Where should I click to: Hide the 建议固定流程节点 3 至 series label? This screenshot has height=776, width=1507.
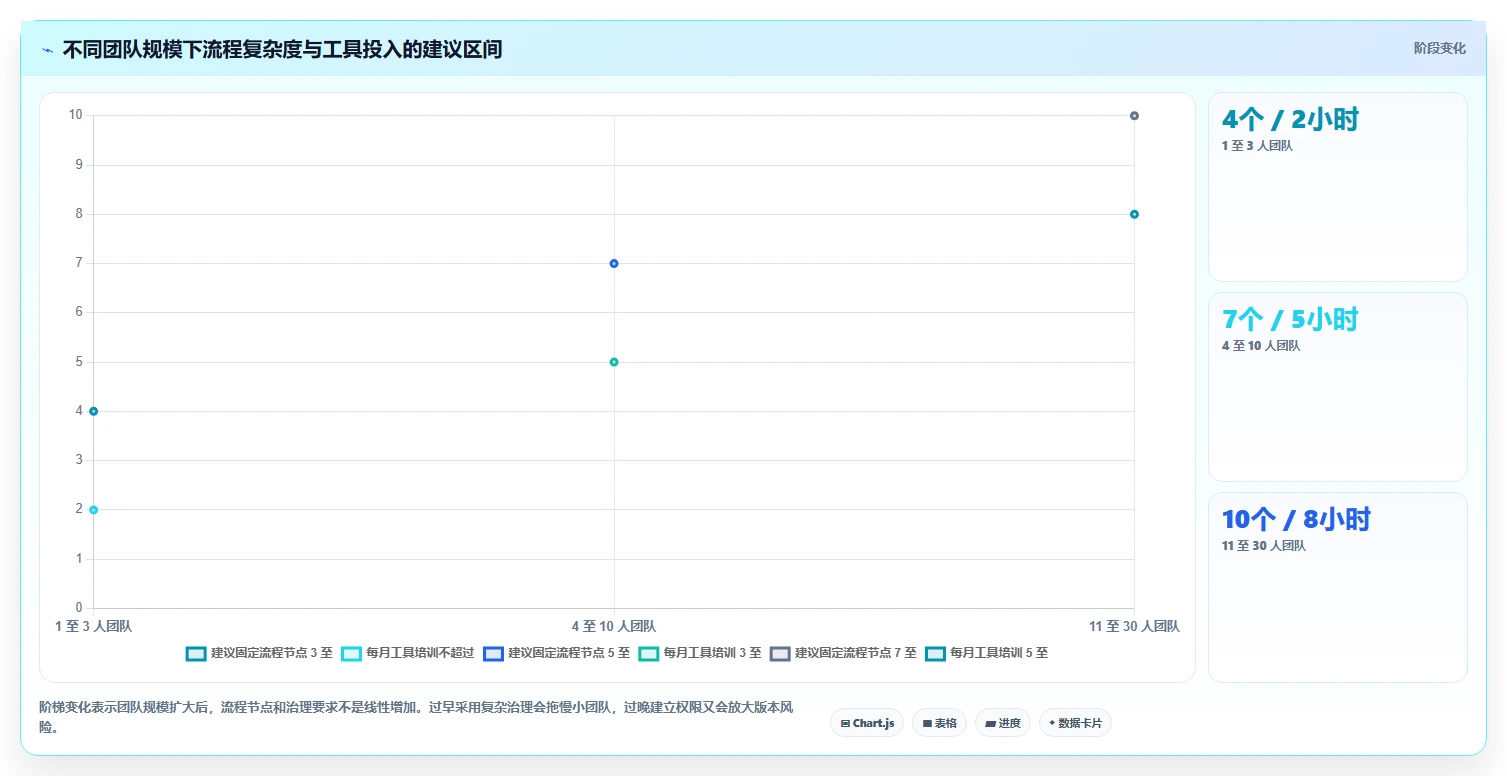pos(272,653)
